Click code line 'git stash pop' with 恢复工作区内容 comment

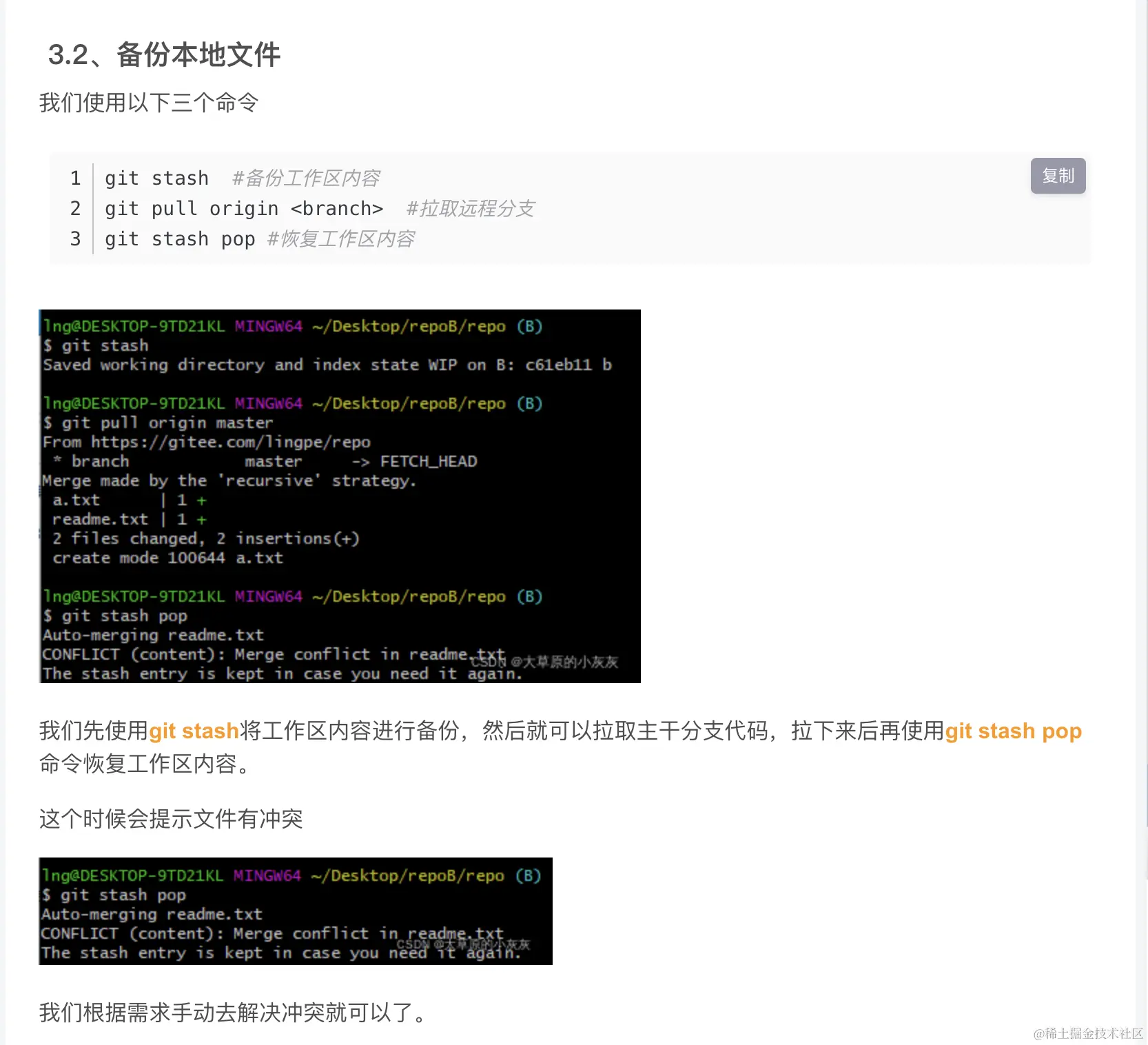coord(260,239)
